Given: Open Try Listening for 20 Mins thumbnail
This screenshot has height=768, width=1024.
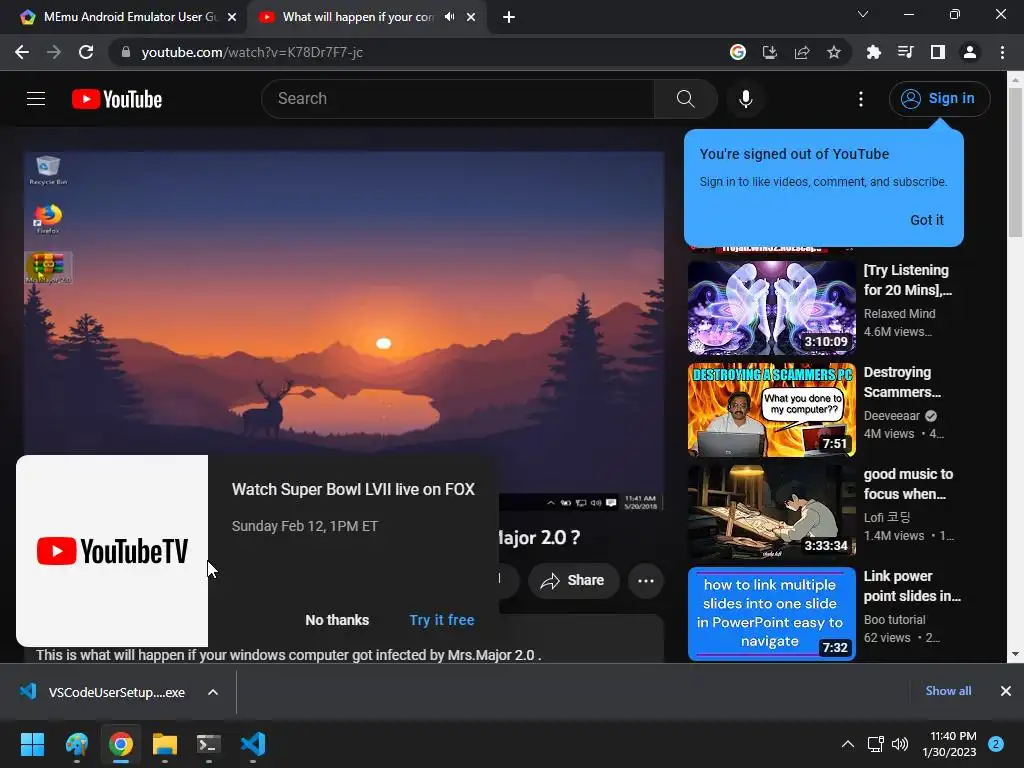Looking at the screenshot, I should tap(771, 308).
